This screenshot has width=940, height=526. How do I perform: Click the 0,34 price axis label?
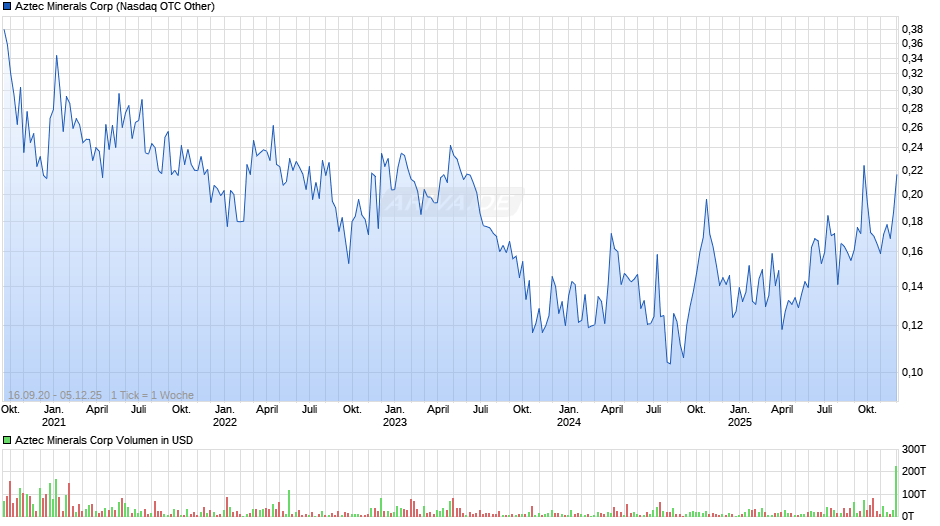click(x=912, y=58)
